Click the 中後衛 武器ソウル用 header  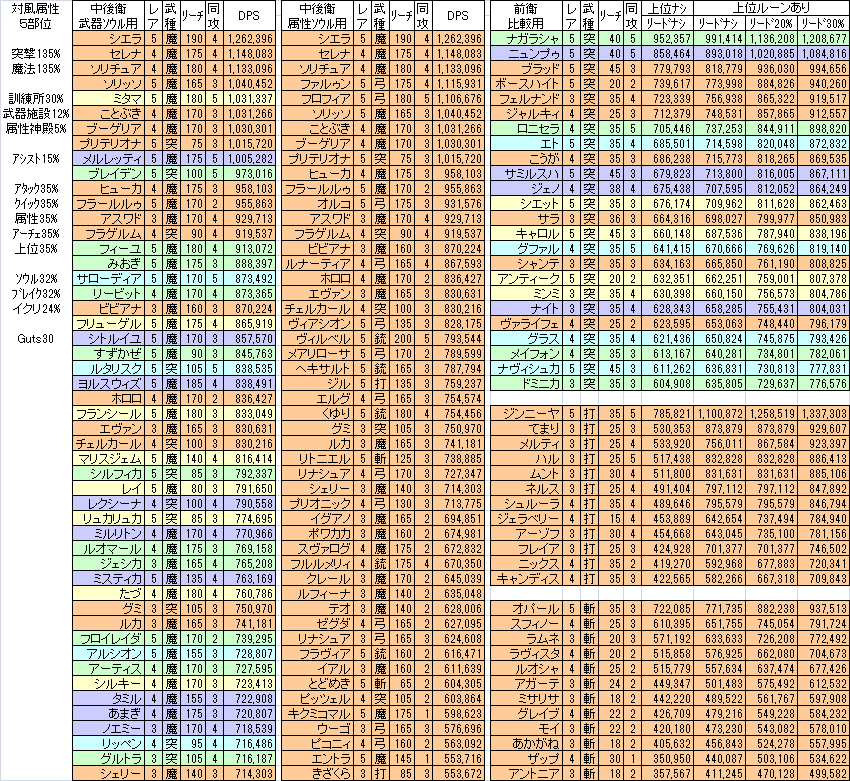click(x=108, y=16)
